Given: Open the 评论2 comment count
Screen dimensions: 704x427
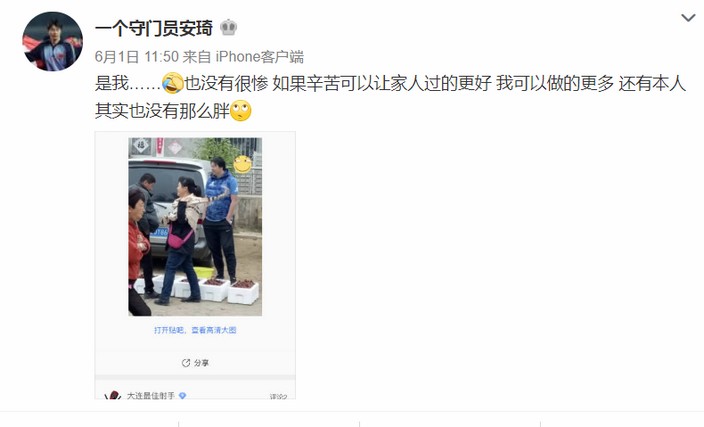Looking at the screenshot, I should (278, 396).
